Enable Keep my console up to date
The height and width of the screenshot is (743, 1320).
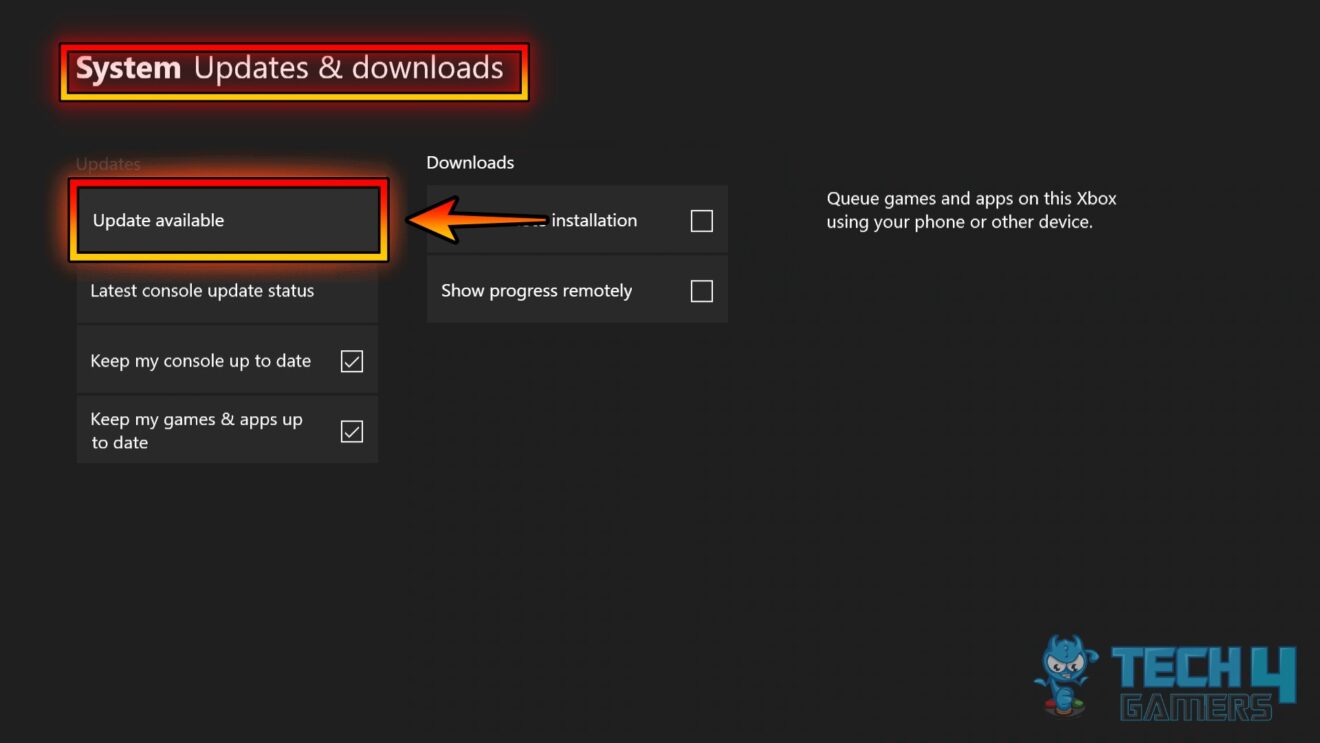(351, 361)
